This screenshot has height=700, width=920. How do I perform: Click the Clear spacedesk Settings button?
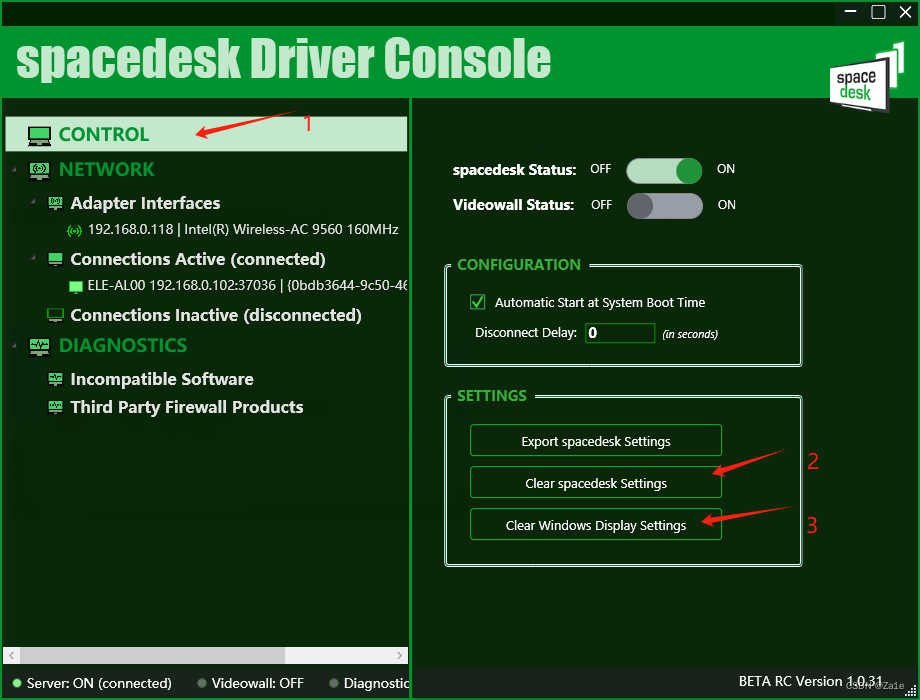[596, 483]
